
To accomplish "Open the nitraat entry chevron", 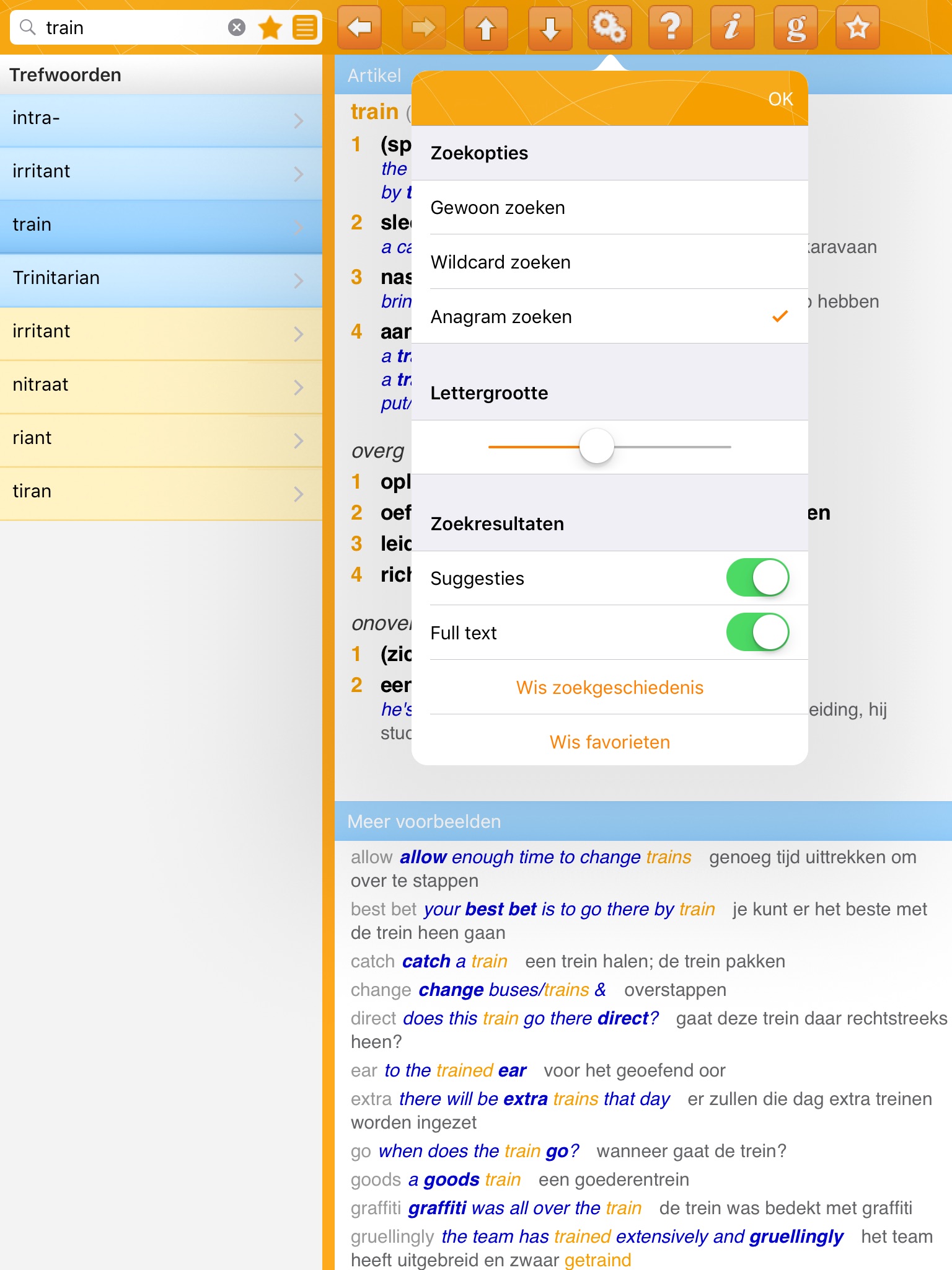I will [299, 387].
